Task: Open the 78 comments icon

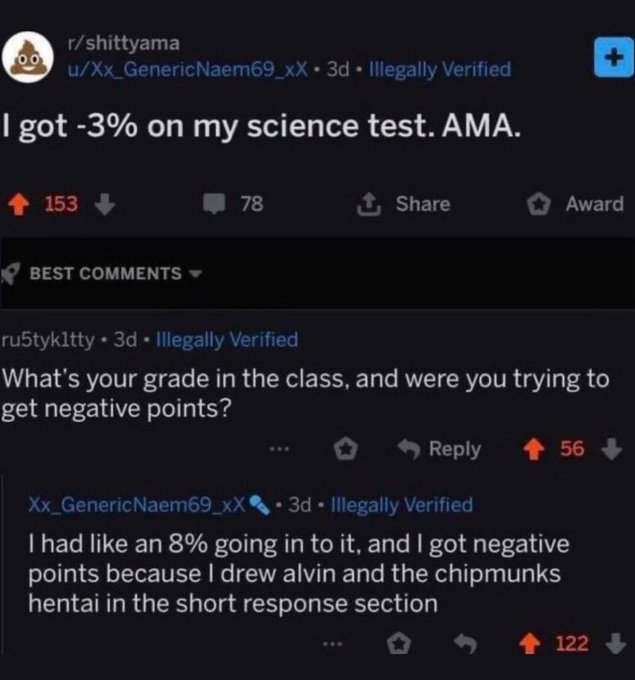Action: 215,204
